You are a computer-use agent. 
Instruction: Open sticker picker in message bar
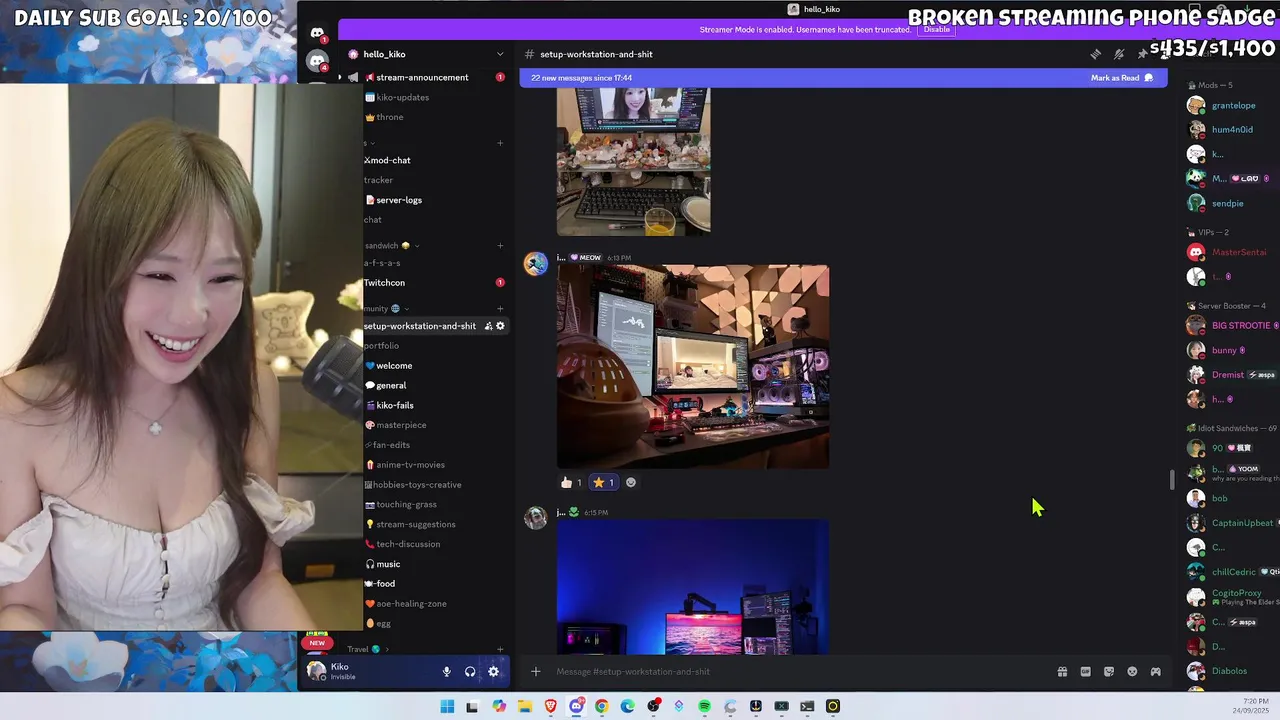(x=1108, y=672)
